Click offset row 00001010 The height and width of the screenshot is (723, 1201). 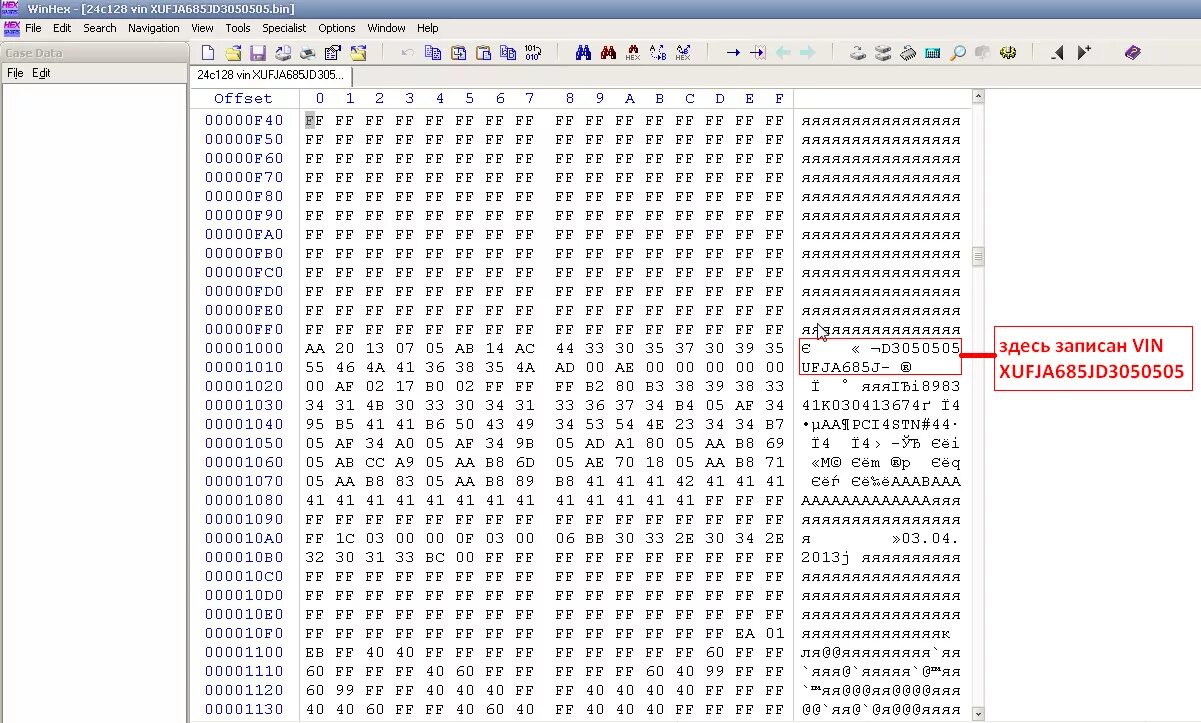(245, 368)
